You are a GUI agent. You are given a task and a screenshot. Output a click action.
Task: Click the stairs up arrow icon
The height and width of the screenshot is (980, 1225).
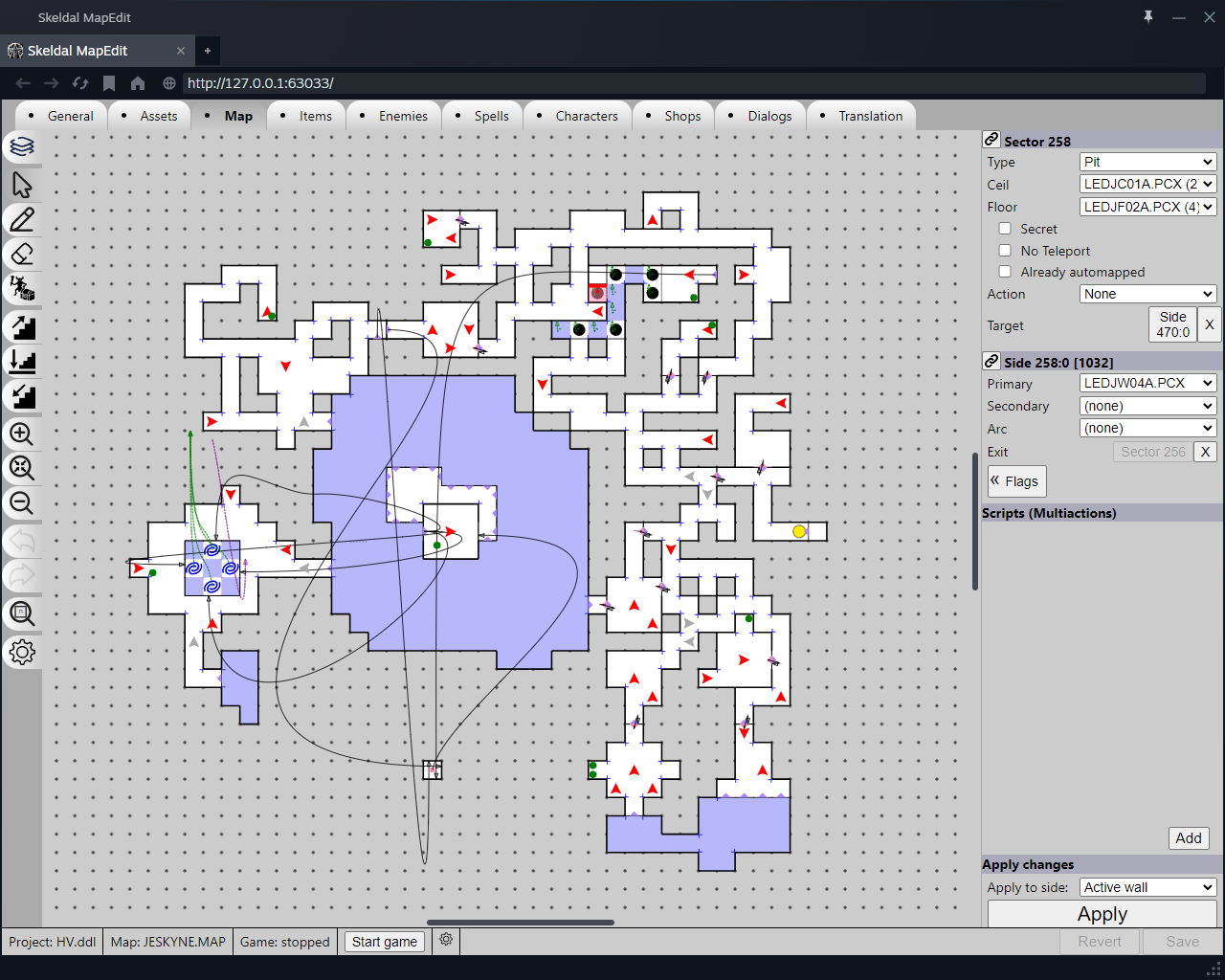(22, 326)
